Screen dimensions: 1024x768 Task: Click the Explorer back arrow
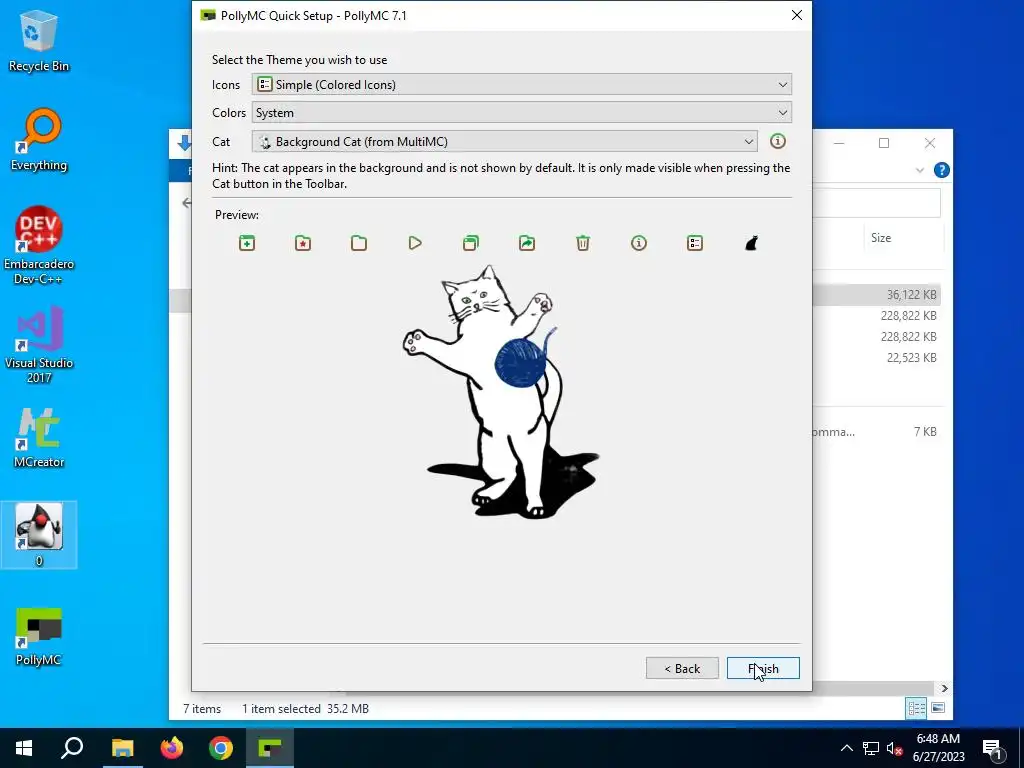point(185,203)
